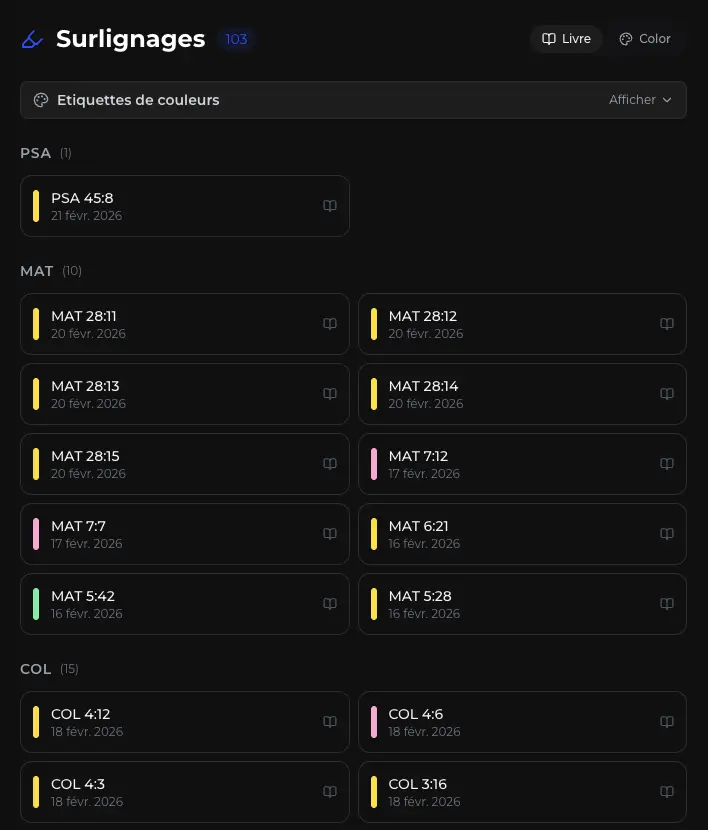Image resolution: width=708 pixels, height=830 pixels.
Task: Switch grouping to Livre view
Action: 566,39
